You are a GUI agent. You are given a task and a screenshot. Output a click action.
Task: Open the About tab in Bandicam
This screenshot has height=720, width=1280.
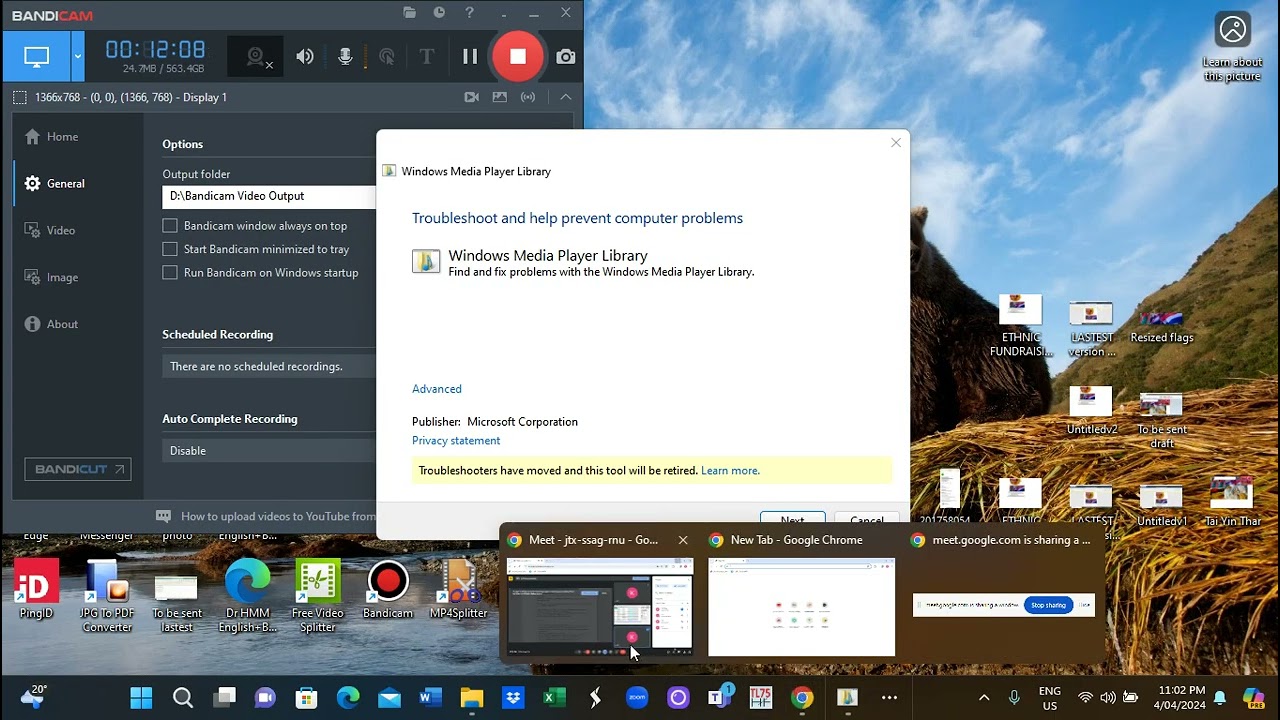pos(51,325)
